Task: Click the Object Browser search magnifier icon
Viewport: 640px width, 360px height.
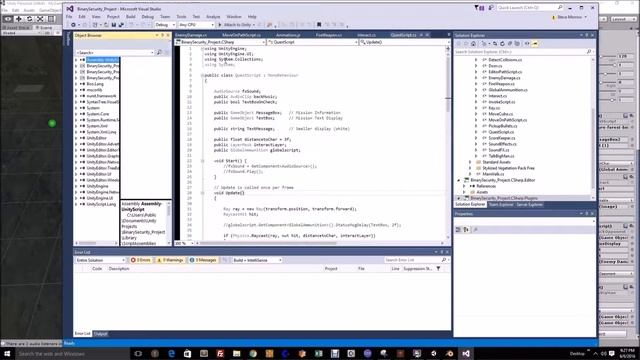Action: pyautogui.click(x=159, y=53)
